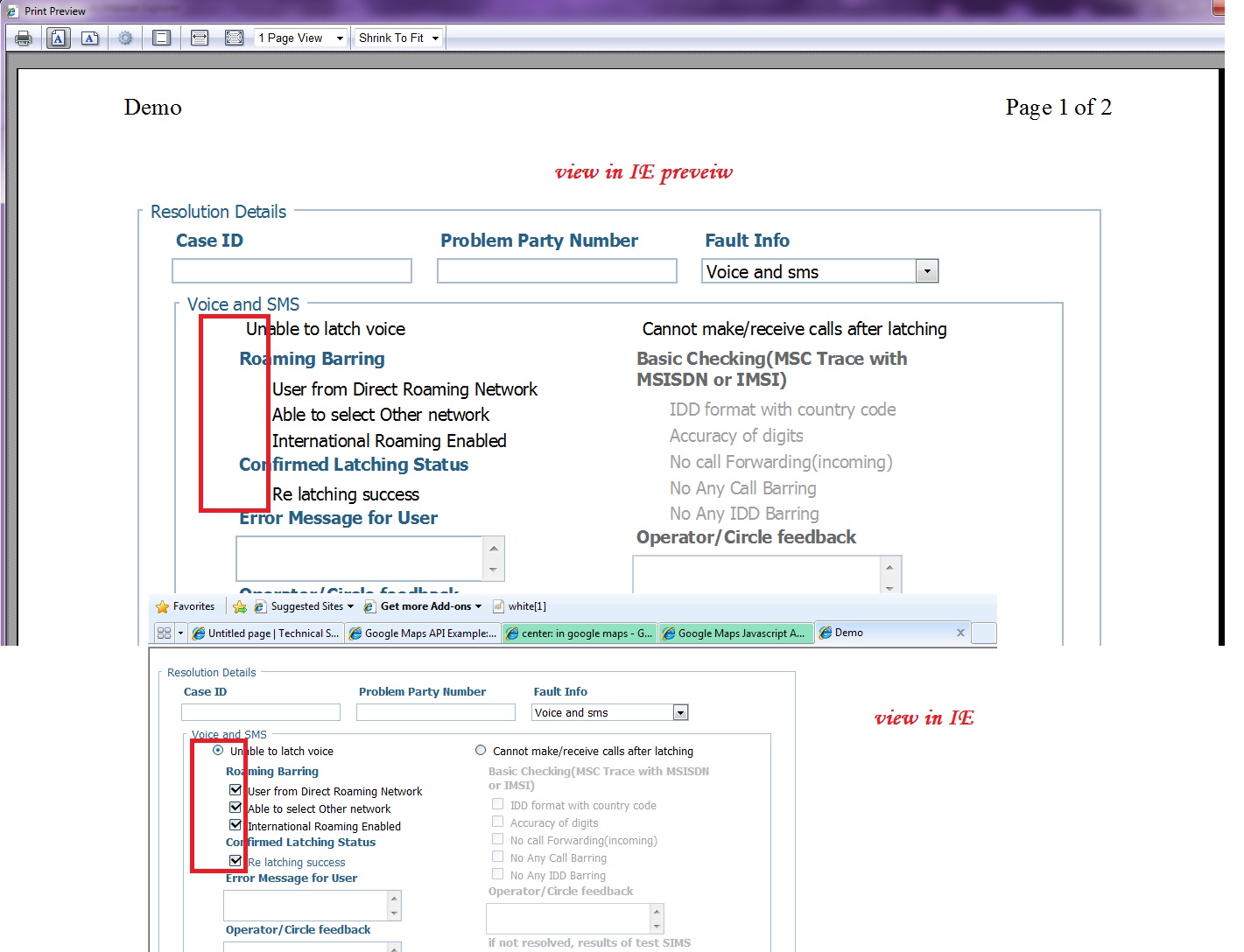Click the View Full Page icon
The width and height of the screenshot is (1244, 952).
click(234, 38)
